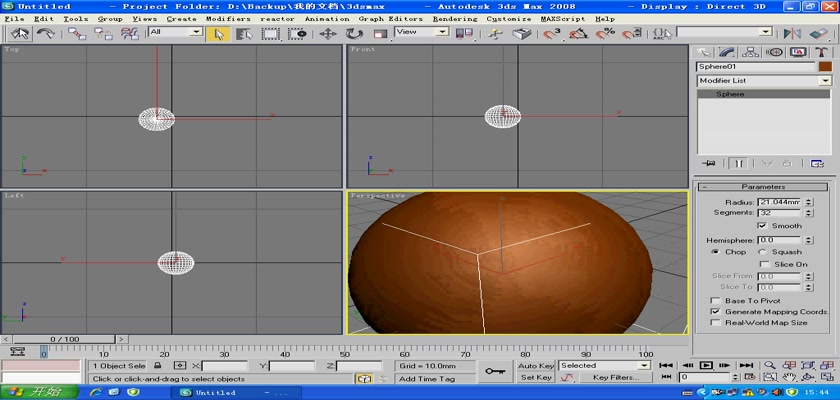840x400 pixels.
Task: Toggle the Generate Mapping Coords checkbox
Action: pos(715,312)
